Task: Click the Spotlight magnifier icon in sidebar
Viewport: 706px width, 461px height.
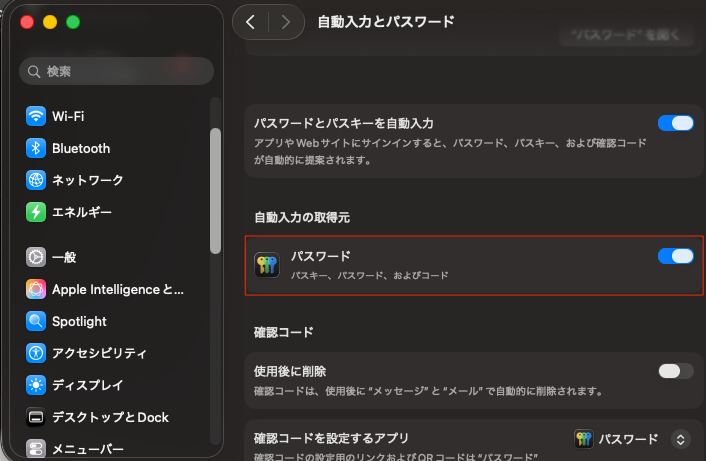Action: [36, 321]
